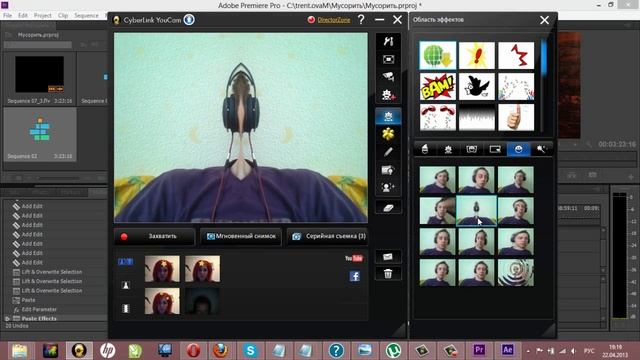Send captured media by e-mail icon
Viewport: 640px width, 360px height.
(388, 257)
